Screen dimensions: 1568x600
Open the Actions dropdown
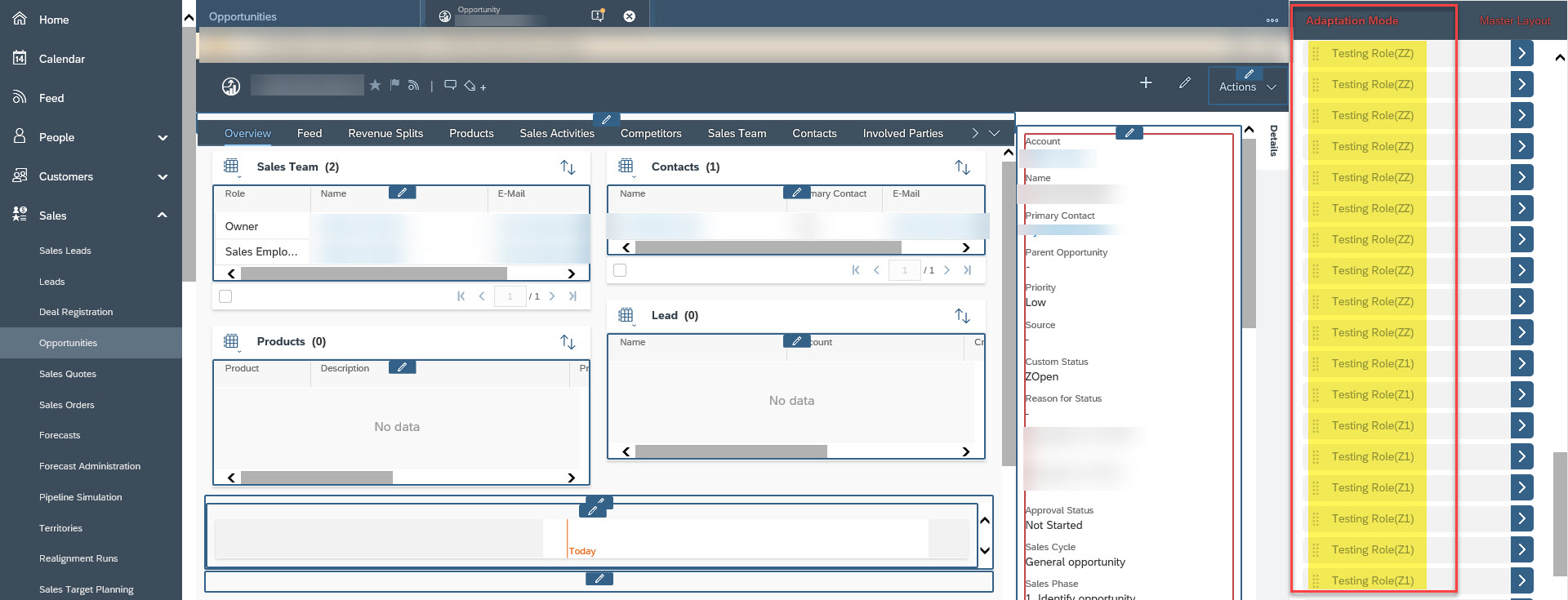(x=1247, y=87)
